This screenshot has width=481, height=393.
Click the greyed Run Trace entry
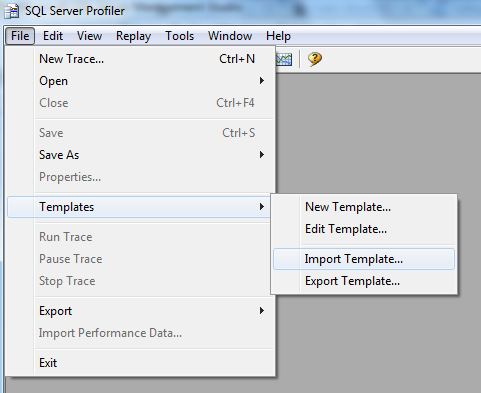[138, 237]
